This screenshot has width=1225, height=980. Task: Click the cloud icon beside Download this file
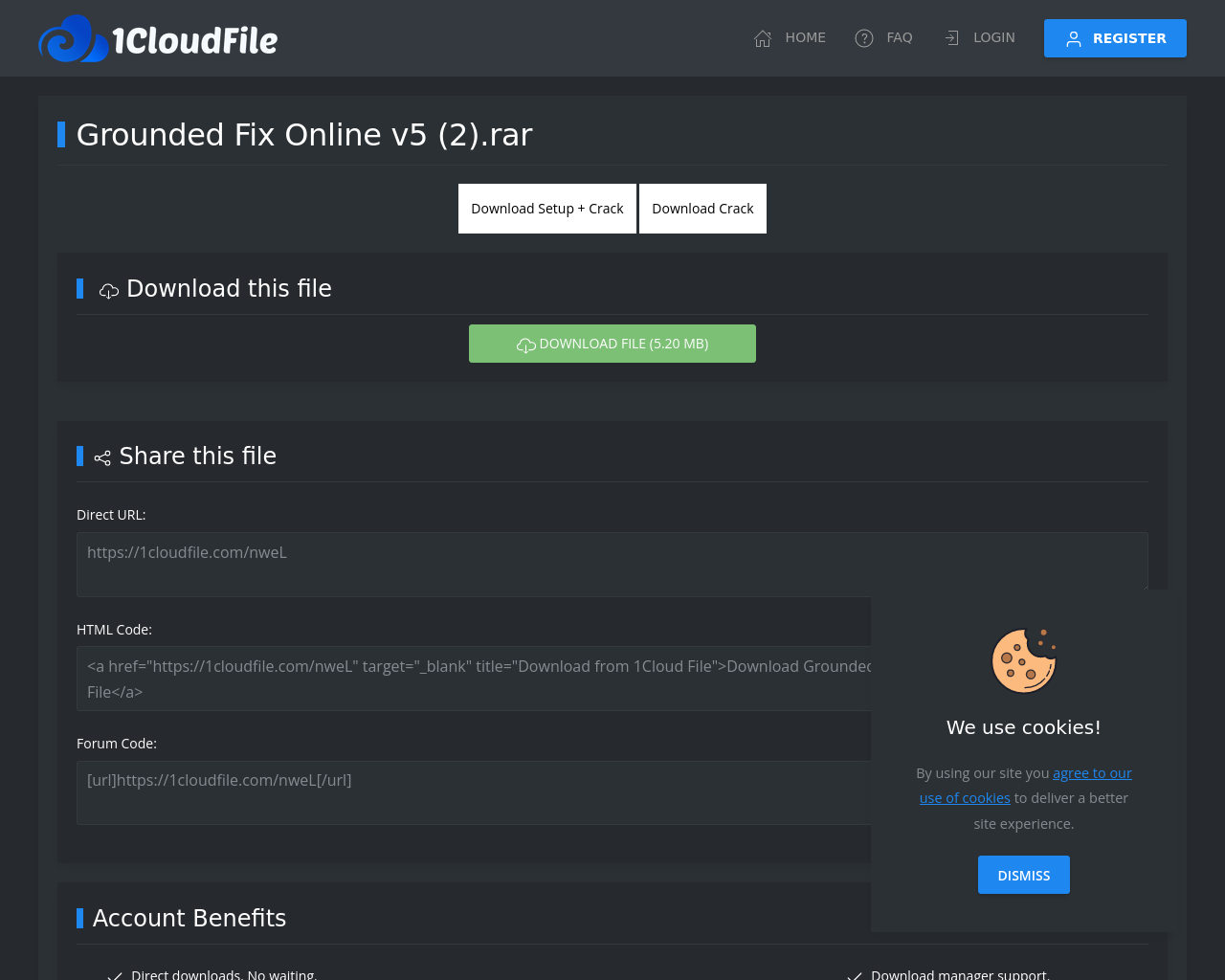(109, 290)
